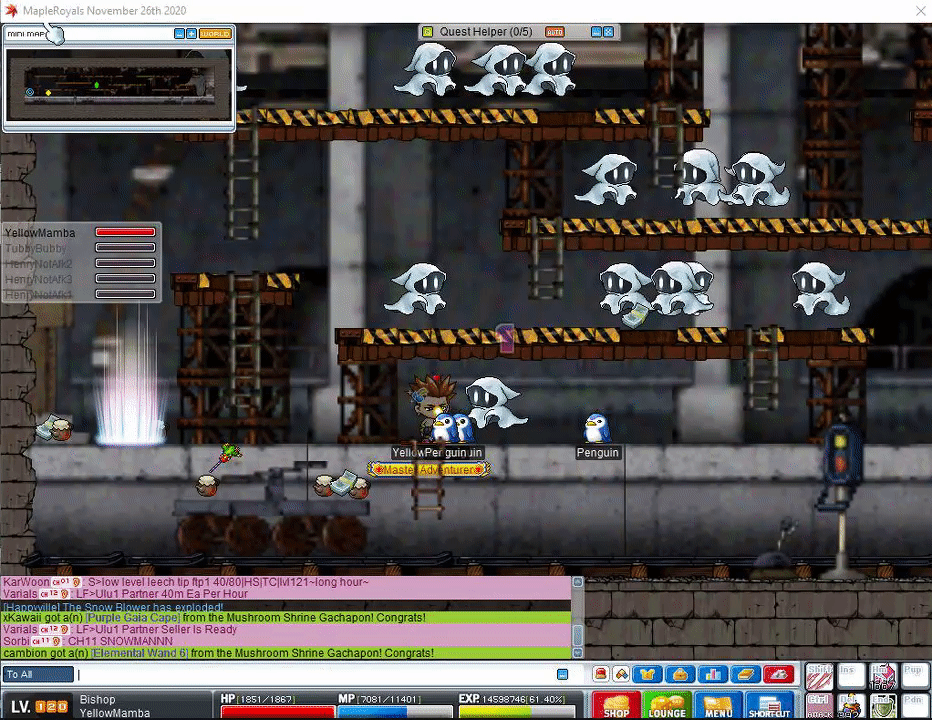Click the SHOP button
The image size is (932, 720).
(616, 706)
